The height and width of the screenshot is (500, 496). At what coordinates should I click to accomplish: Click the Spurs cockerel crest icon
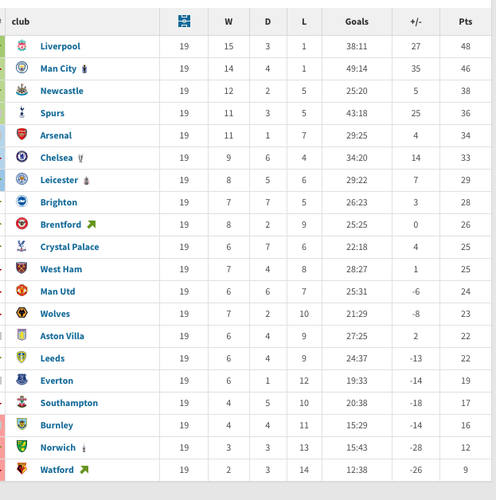(x=22, y=112)
